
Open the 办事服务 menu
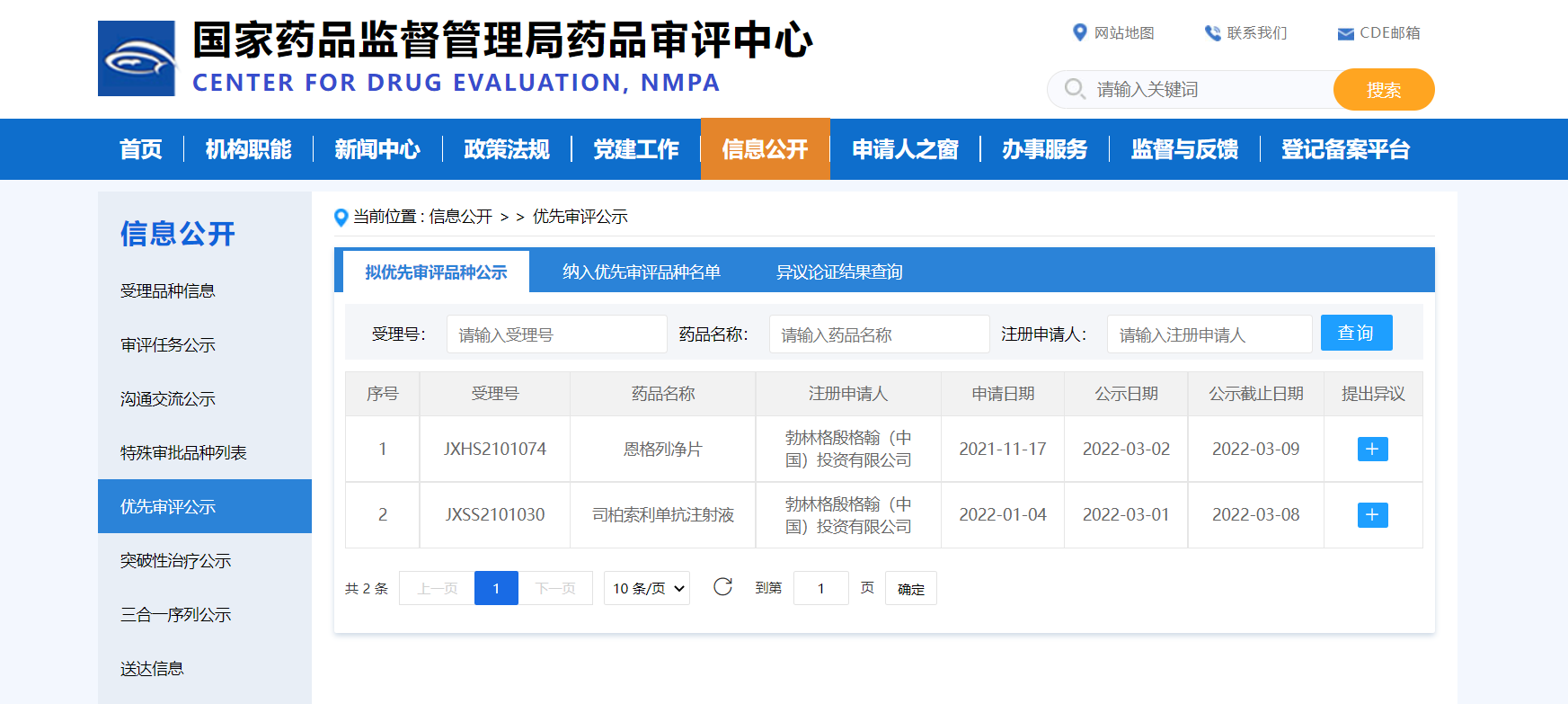tap(1045, 149)
